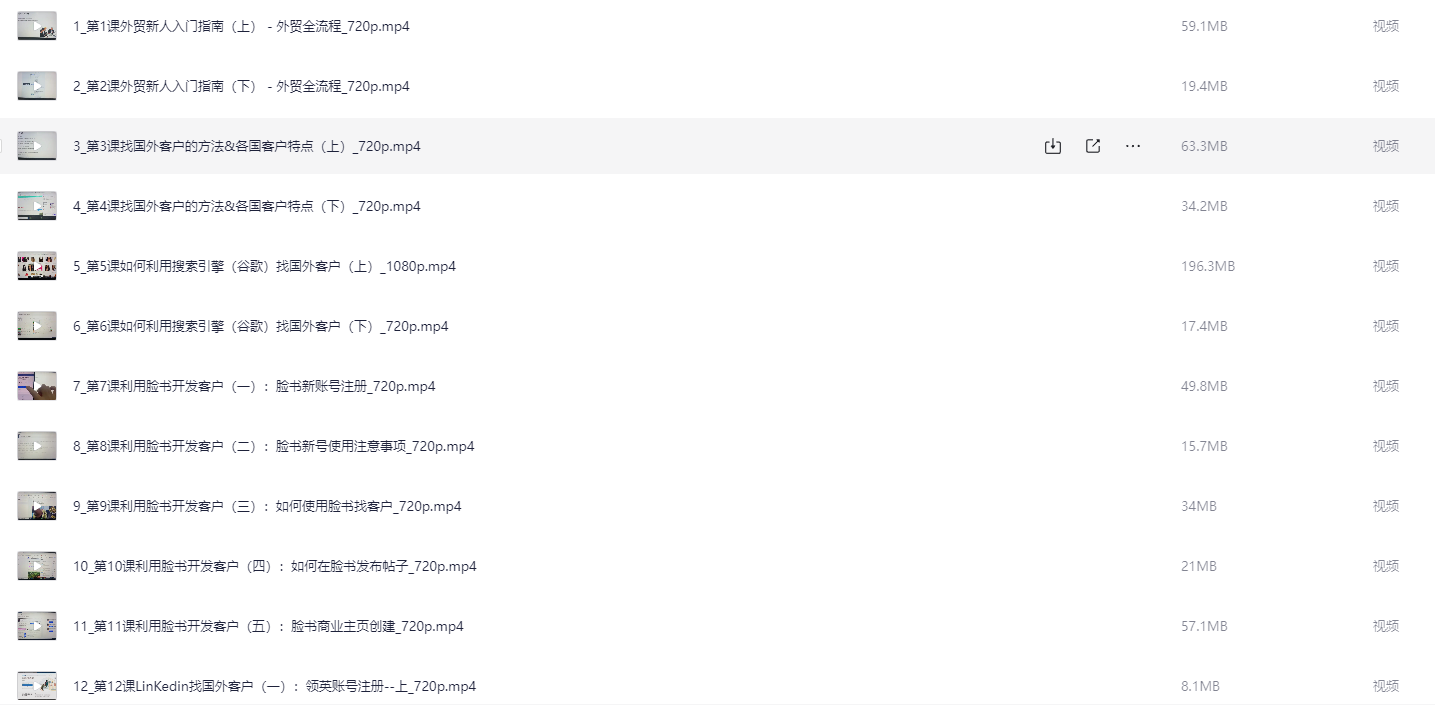The width and height of the screenshot is (1435, 712).
Task: Click thumbnail icon of 5_第5课 1080p video
Action: [37, 266]
